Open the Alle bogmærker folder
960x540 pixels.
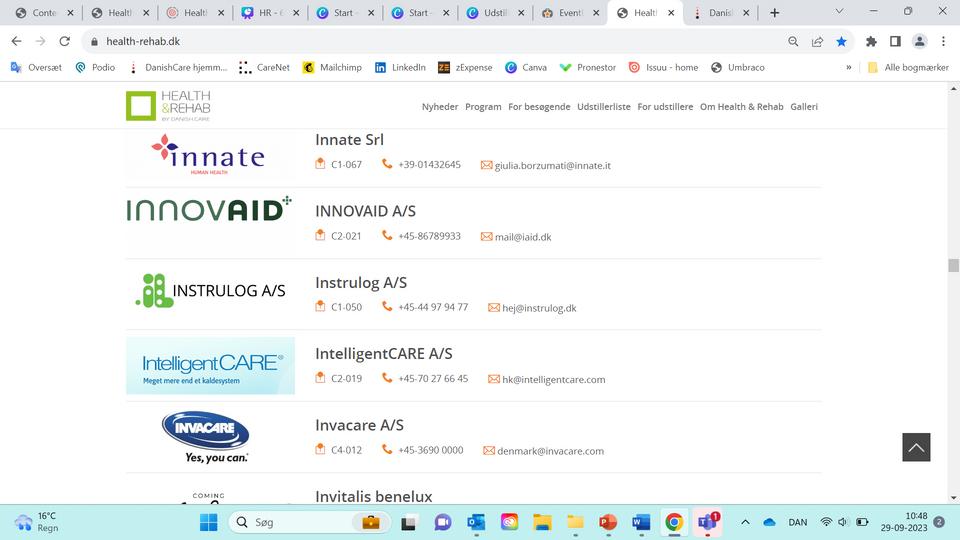click(908, 67)
